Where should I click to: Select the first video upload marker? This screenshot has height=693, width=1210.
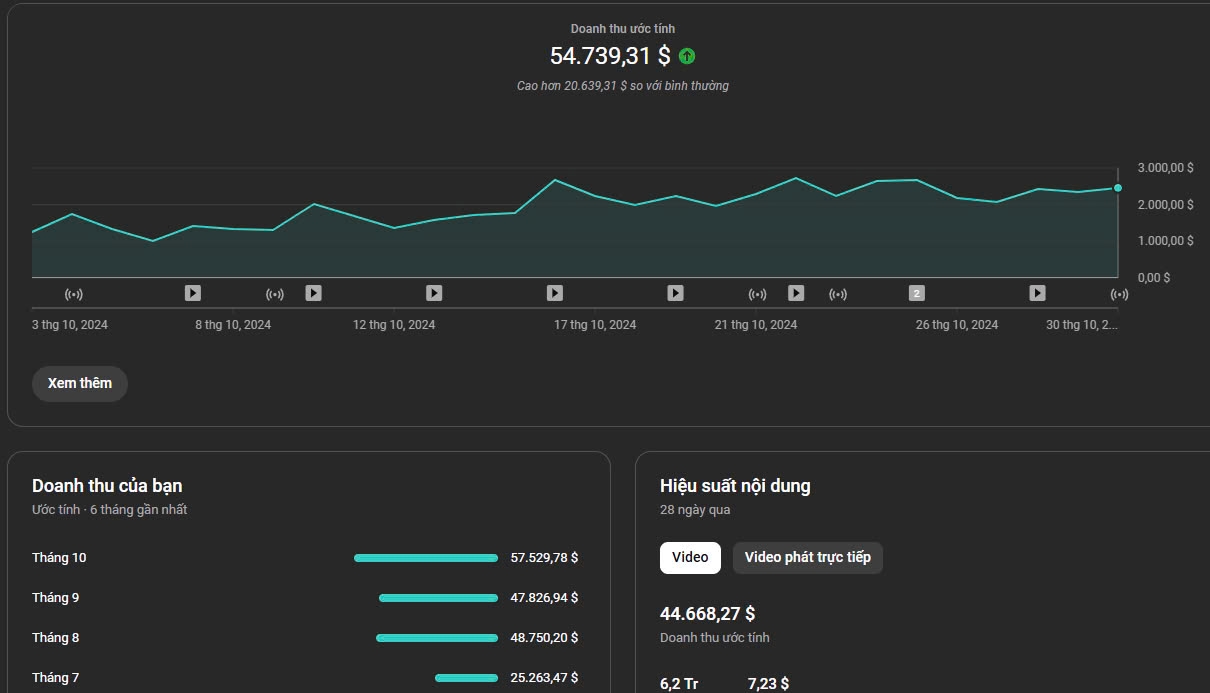pos(193,293)
